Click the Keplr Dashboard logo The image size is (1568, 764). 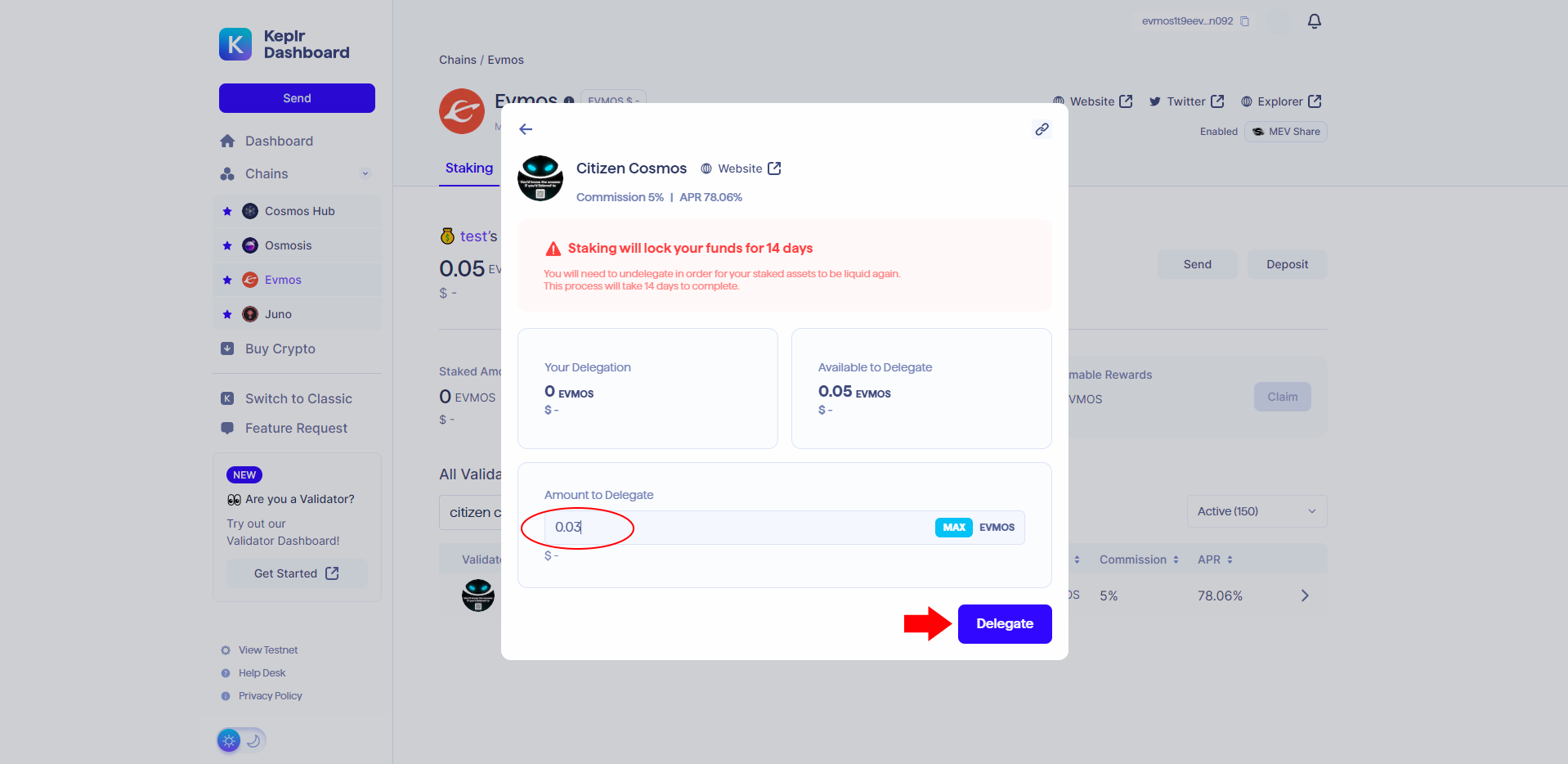[x=284, y=44]
